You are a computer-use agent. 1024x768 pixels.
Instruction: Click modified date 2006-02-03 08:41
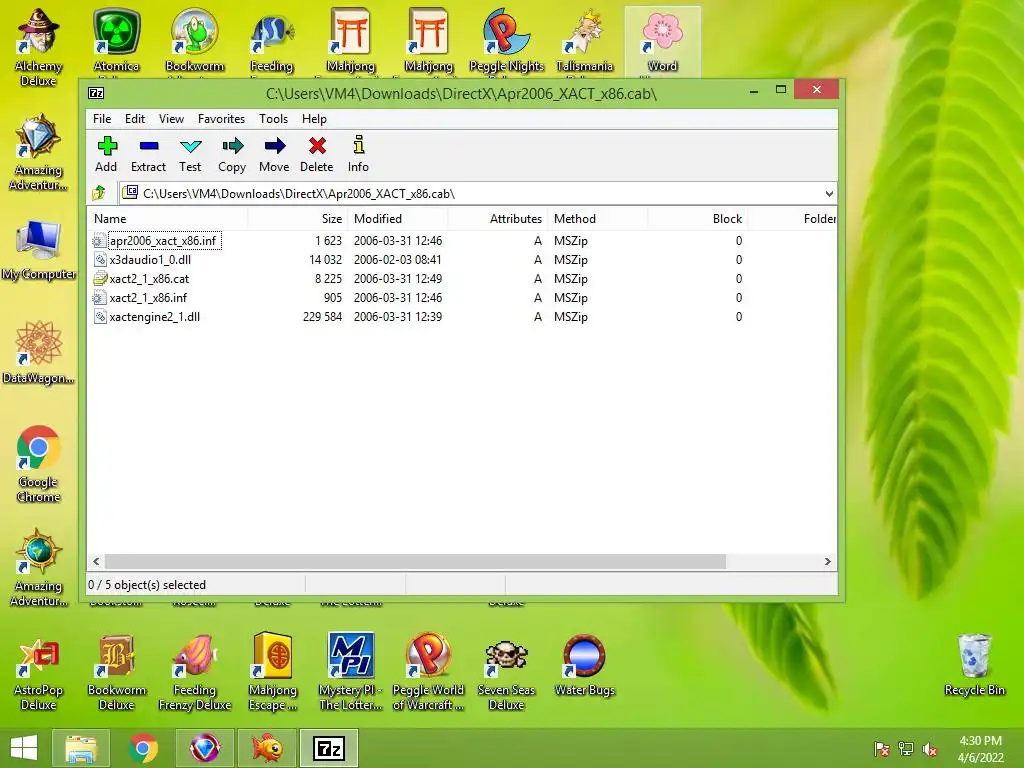398,260
